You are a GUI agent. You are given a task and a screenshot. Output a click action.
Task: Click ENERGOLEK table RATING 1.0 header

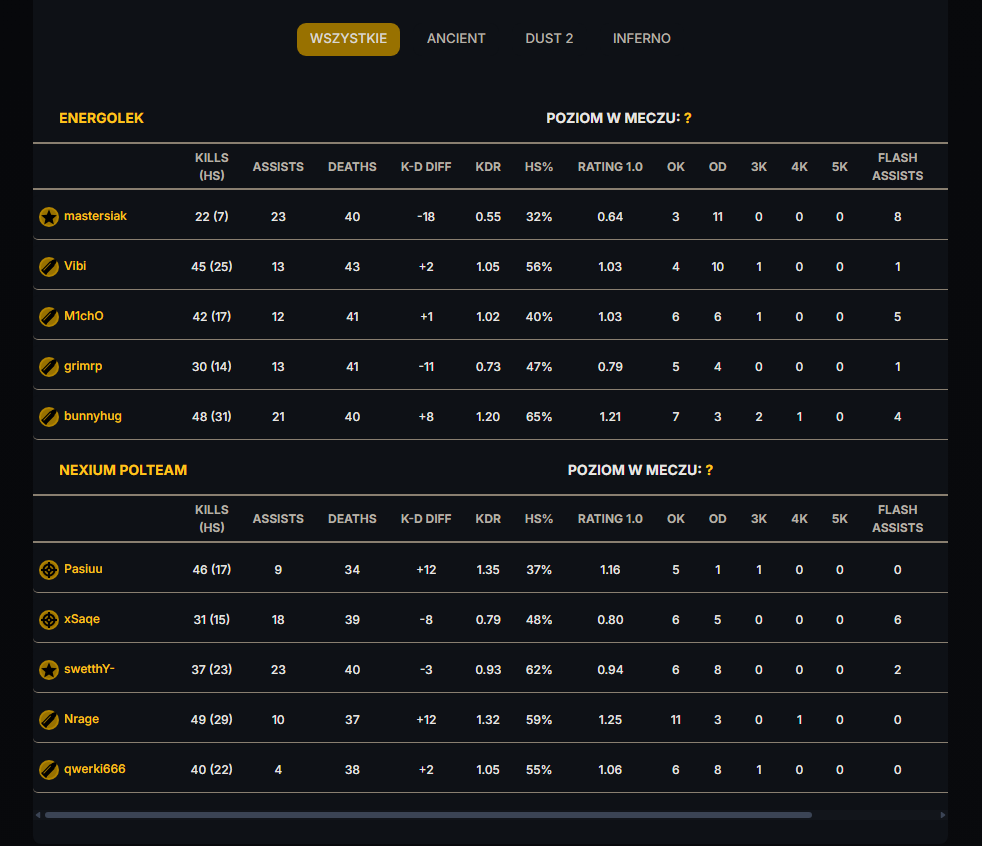[x=610, y=167]
